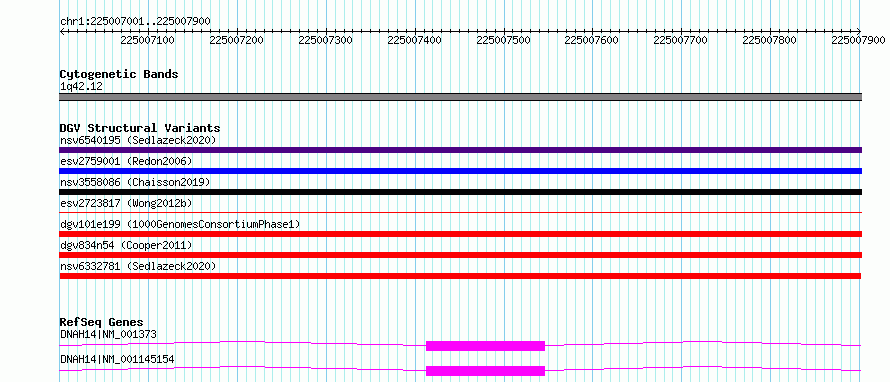Image resolution: width=890 pixels, height=382 pixels.
Task: Click gene label DNAH14|NM_001145154
Action: pos(117,359)
